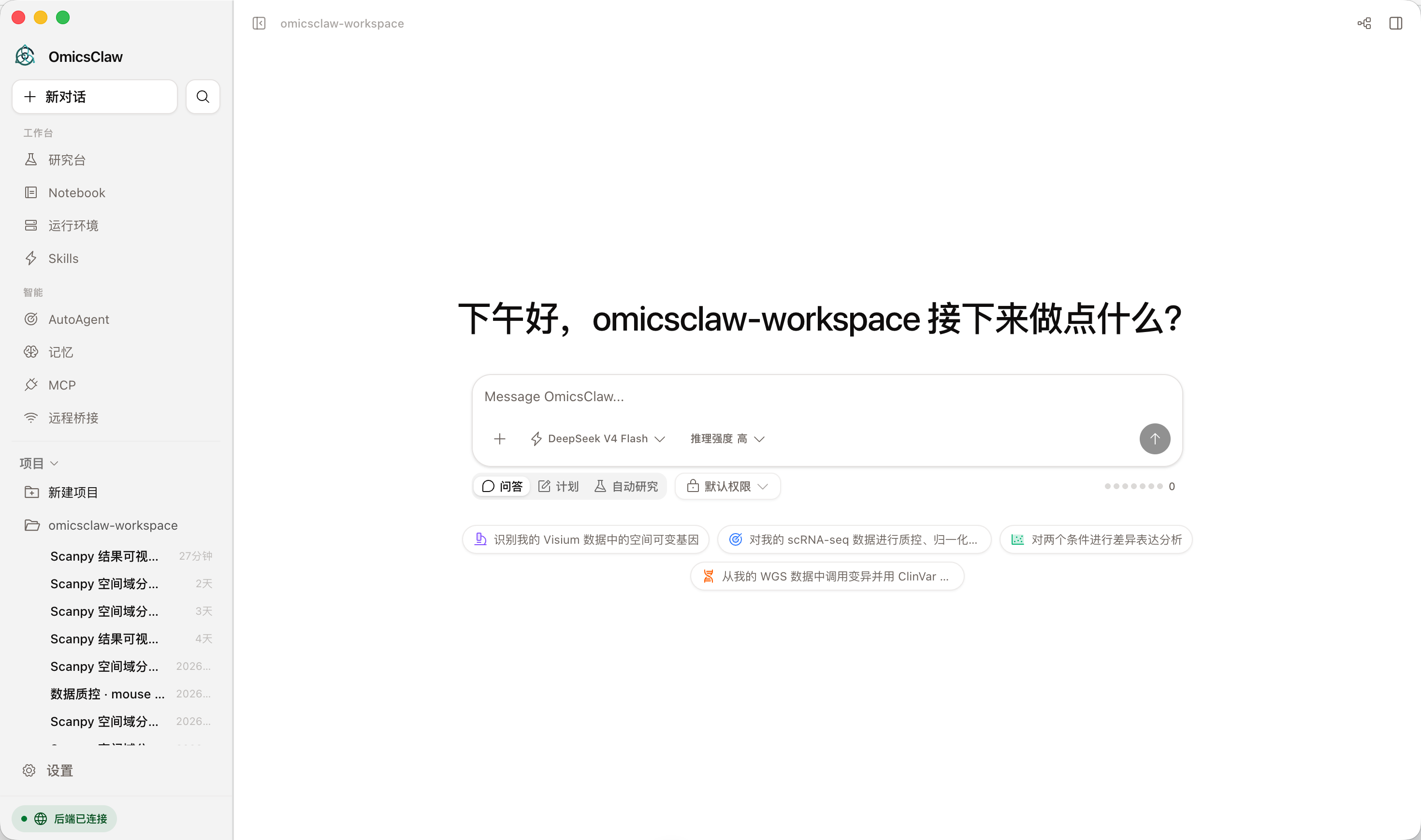Expand the omicsclaw-workspace project folder

(116, 526)
